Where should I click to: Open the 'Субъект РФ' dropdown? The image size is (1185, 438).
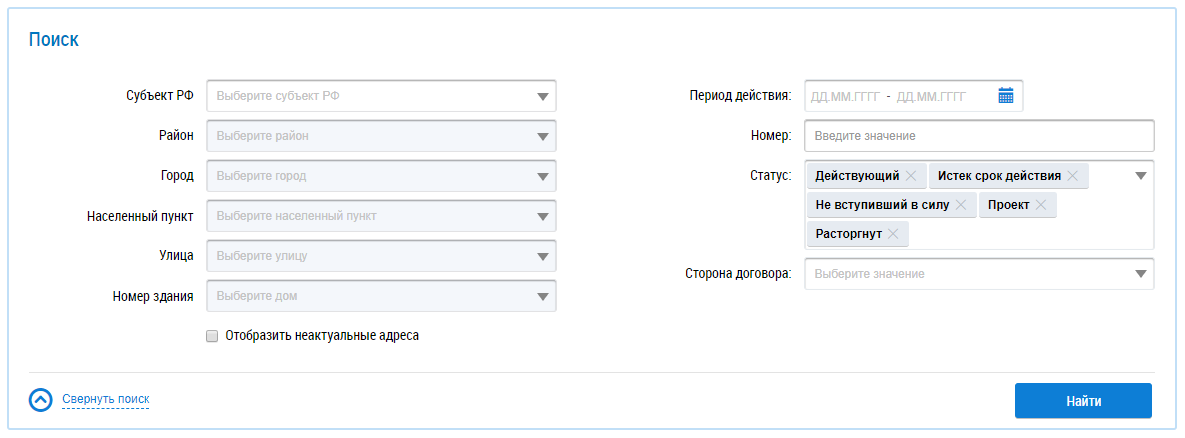coord(381,96)
